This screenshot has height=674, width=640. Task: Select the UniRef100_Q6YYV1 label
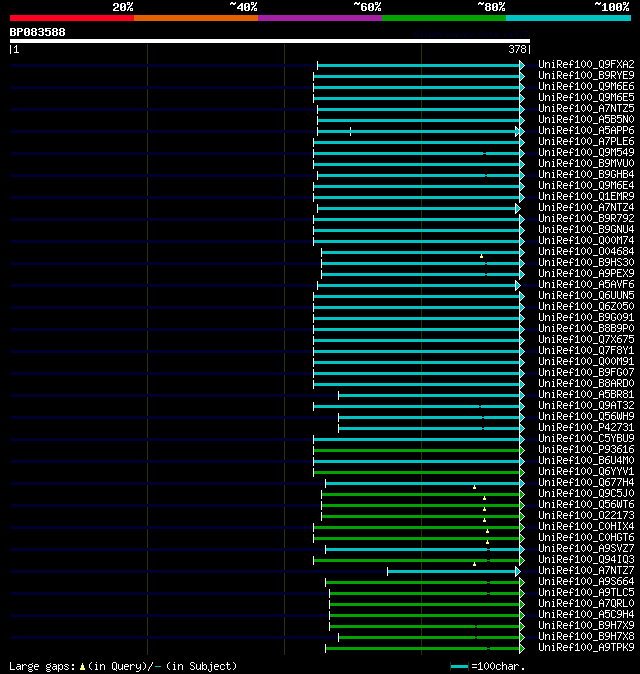tap(586, 472)
